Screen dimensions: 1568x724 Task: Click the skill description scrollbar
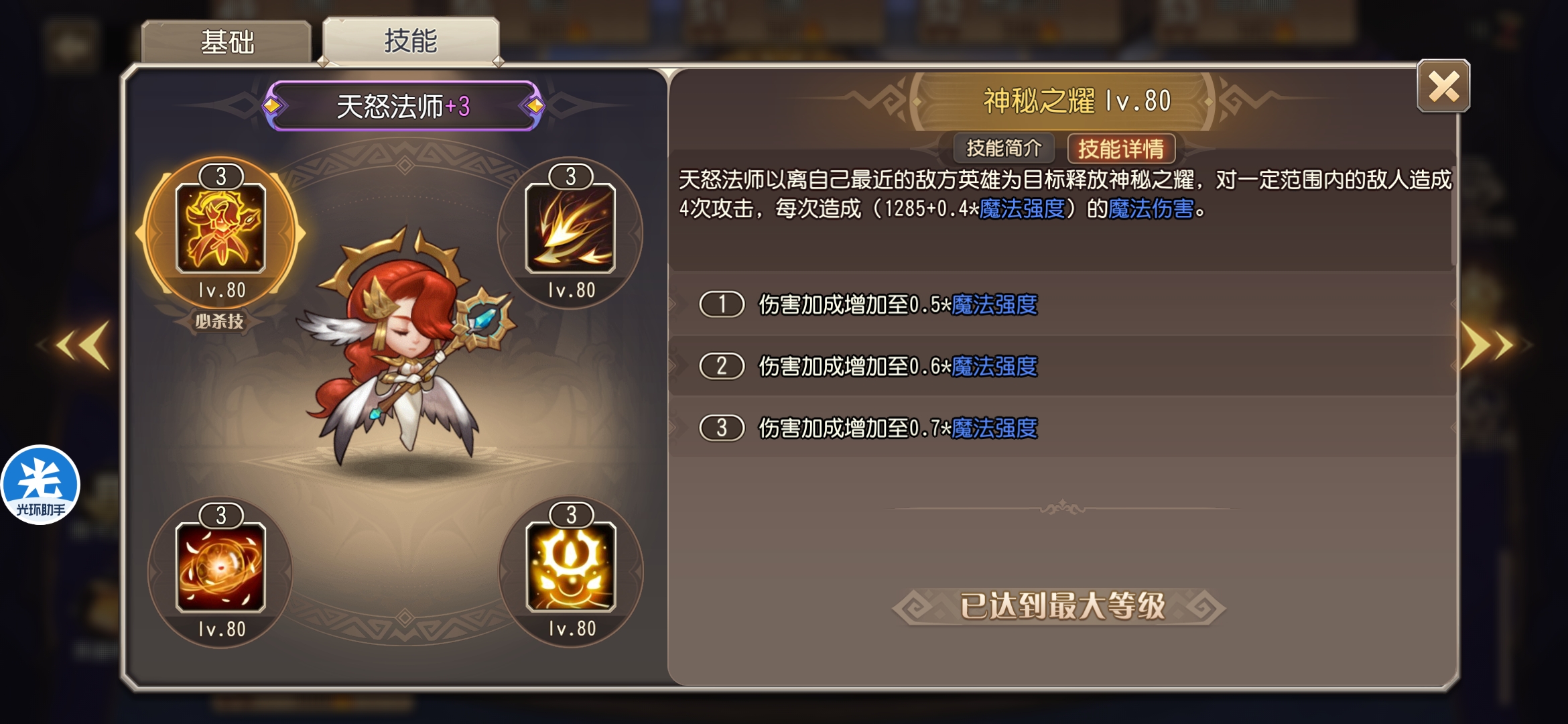(1453, 215)
